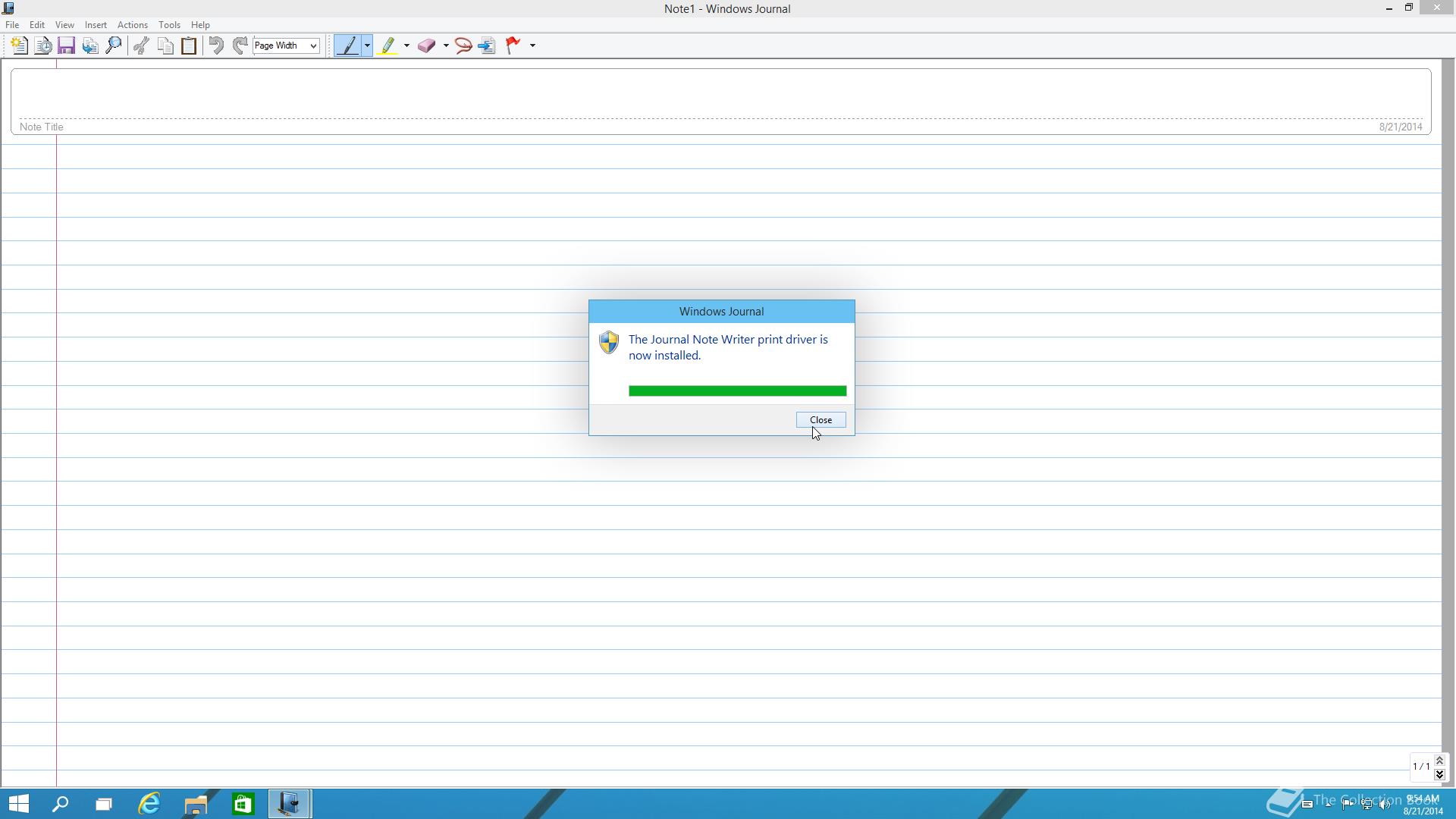Click the UAC shield icon in dialog
The width and height of the screenshot is (1456, 819).
(609, 342)
